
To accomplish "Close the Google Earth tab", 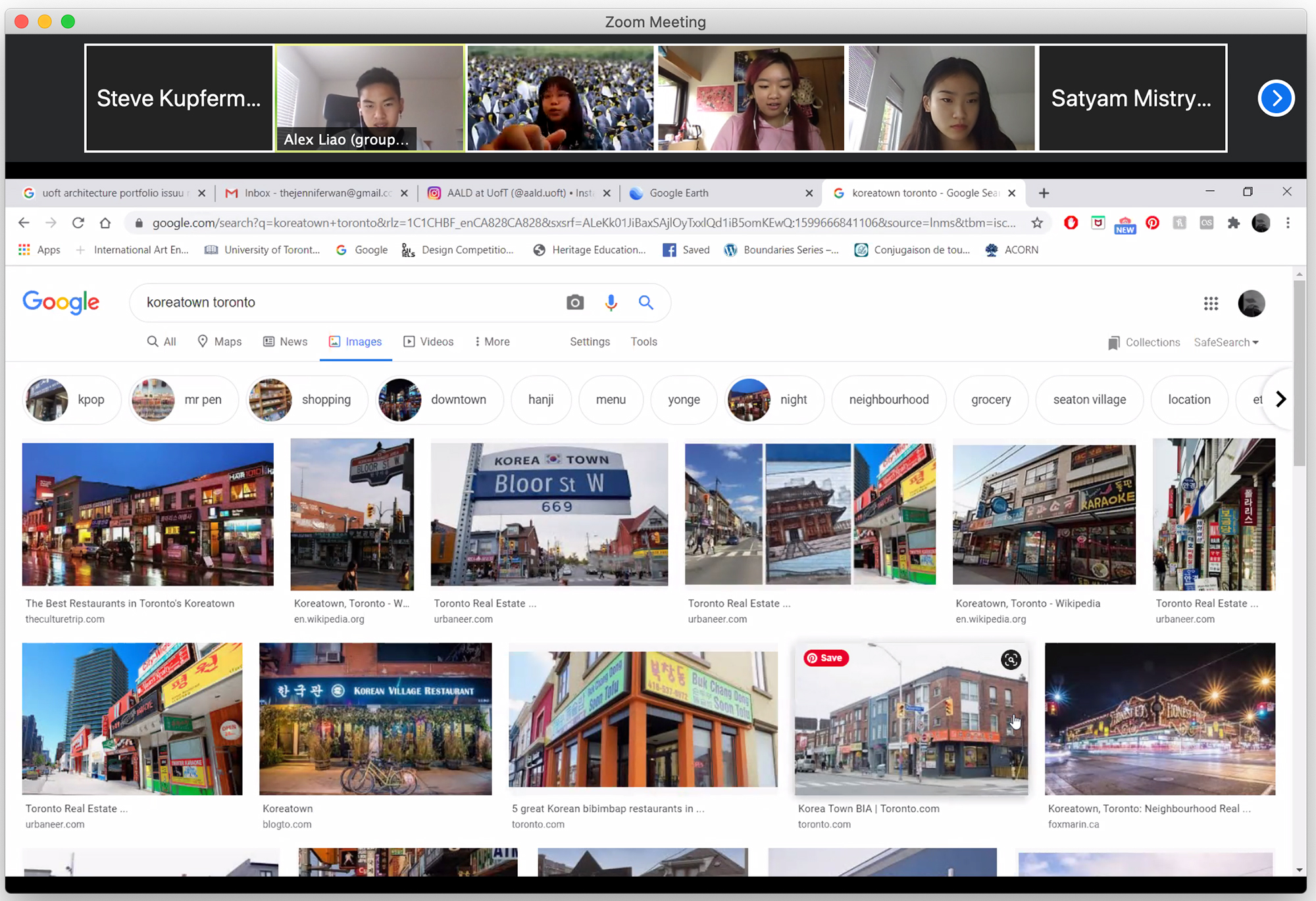I will pos(809,193).
